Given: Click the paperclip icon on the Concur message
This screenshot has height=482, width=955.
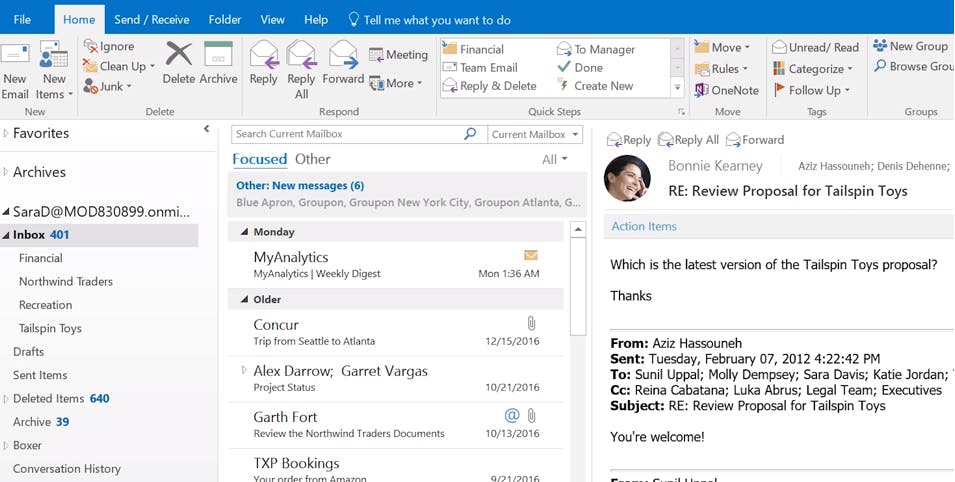Looking at the screenshot, I should point(531,324).
